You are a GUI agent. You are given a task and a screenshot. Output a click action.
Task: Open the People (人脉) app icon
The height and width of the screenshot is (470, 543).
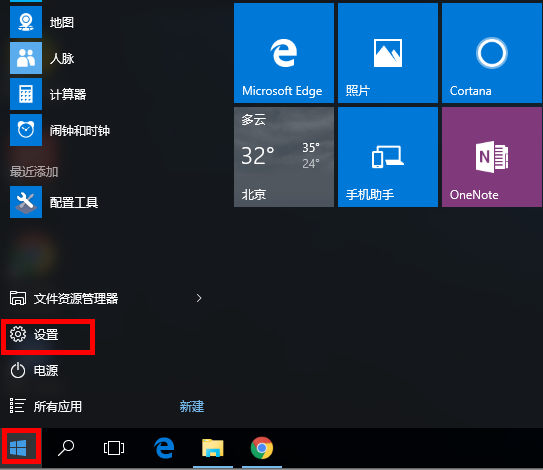click(26, 58)
